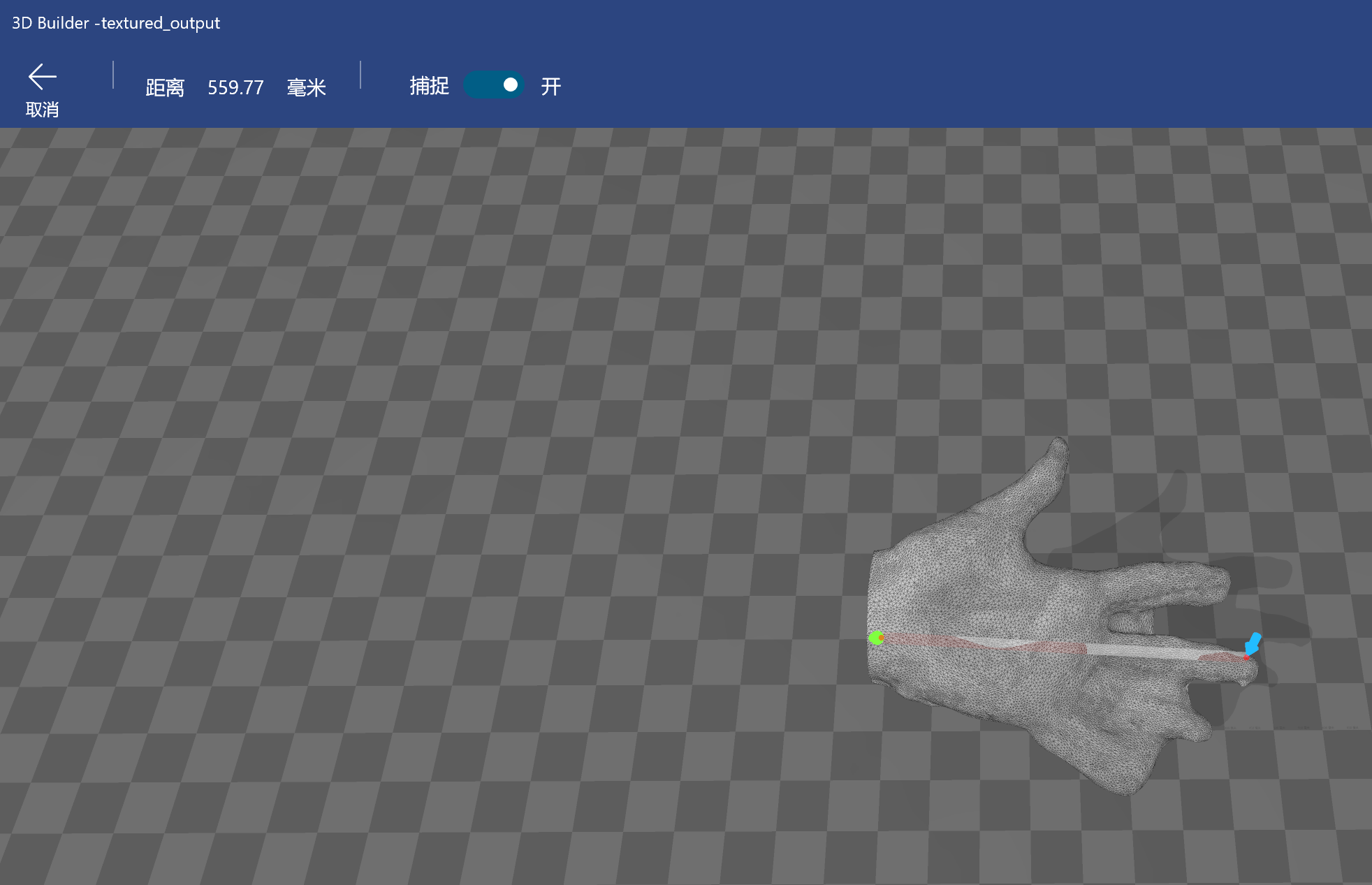The width and height of the screenshot is (1372, 885).
Task: Click the bottom edge of the hand mesh
Action: pyautogui.click(x=1125, y=789)
